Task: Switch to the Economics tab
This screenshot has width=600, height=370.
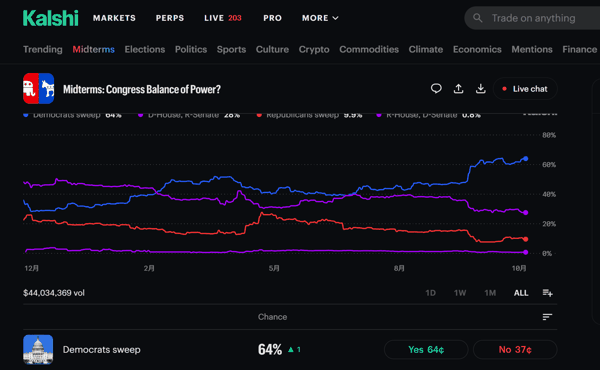Action: click(x=477, y=49)
